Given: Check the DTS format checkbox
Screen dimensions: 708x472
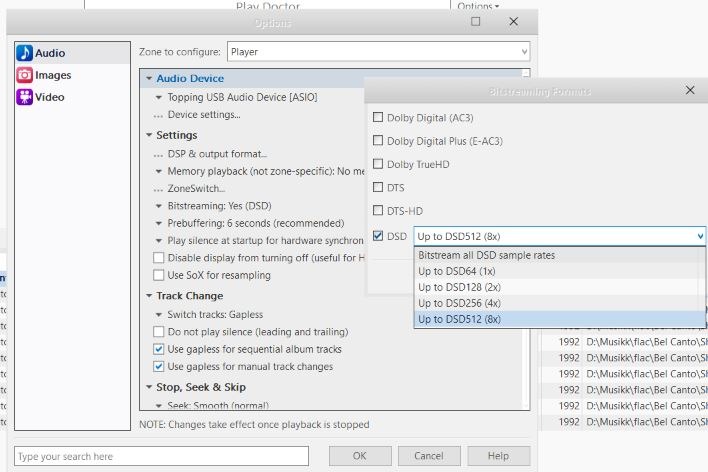Looking at the screenshot, I should (x=378, y=187).
